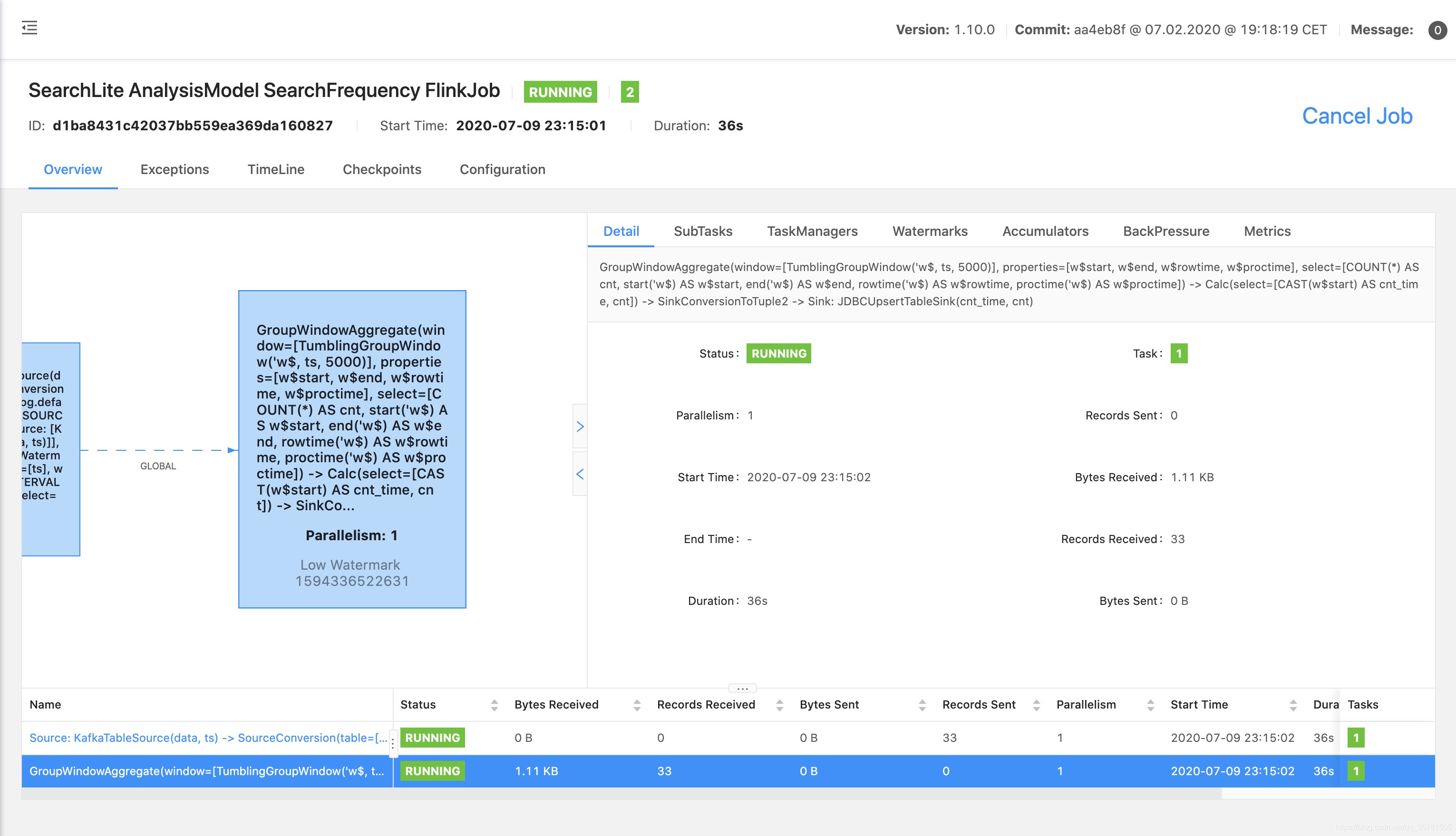Open the Metrics tab
This screenshot has height=836, width=1456.
tap(1267, 232)
